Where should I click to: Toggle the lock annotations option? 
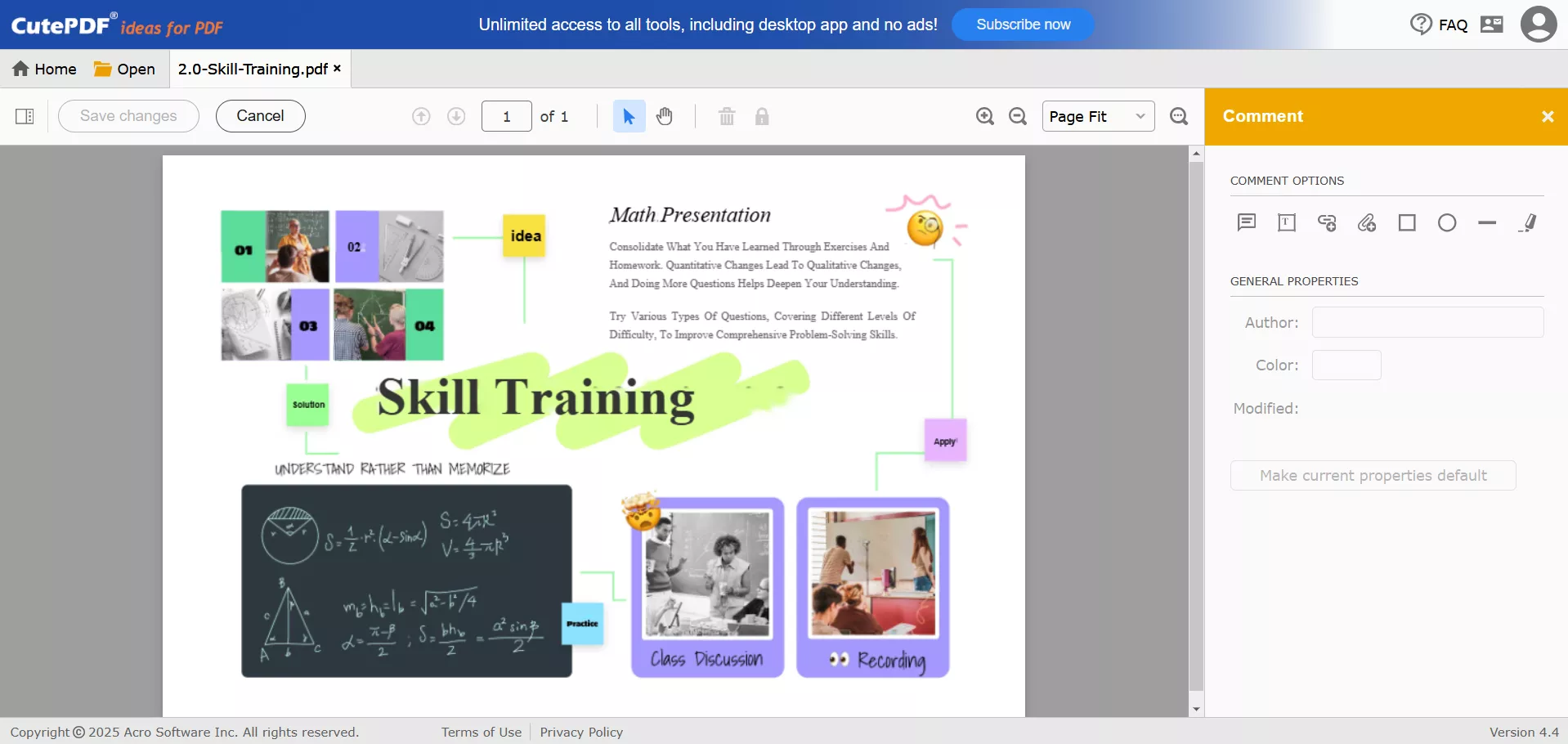[x=762, y=116]
